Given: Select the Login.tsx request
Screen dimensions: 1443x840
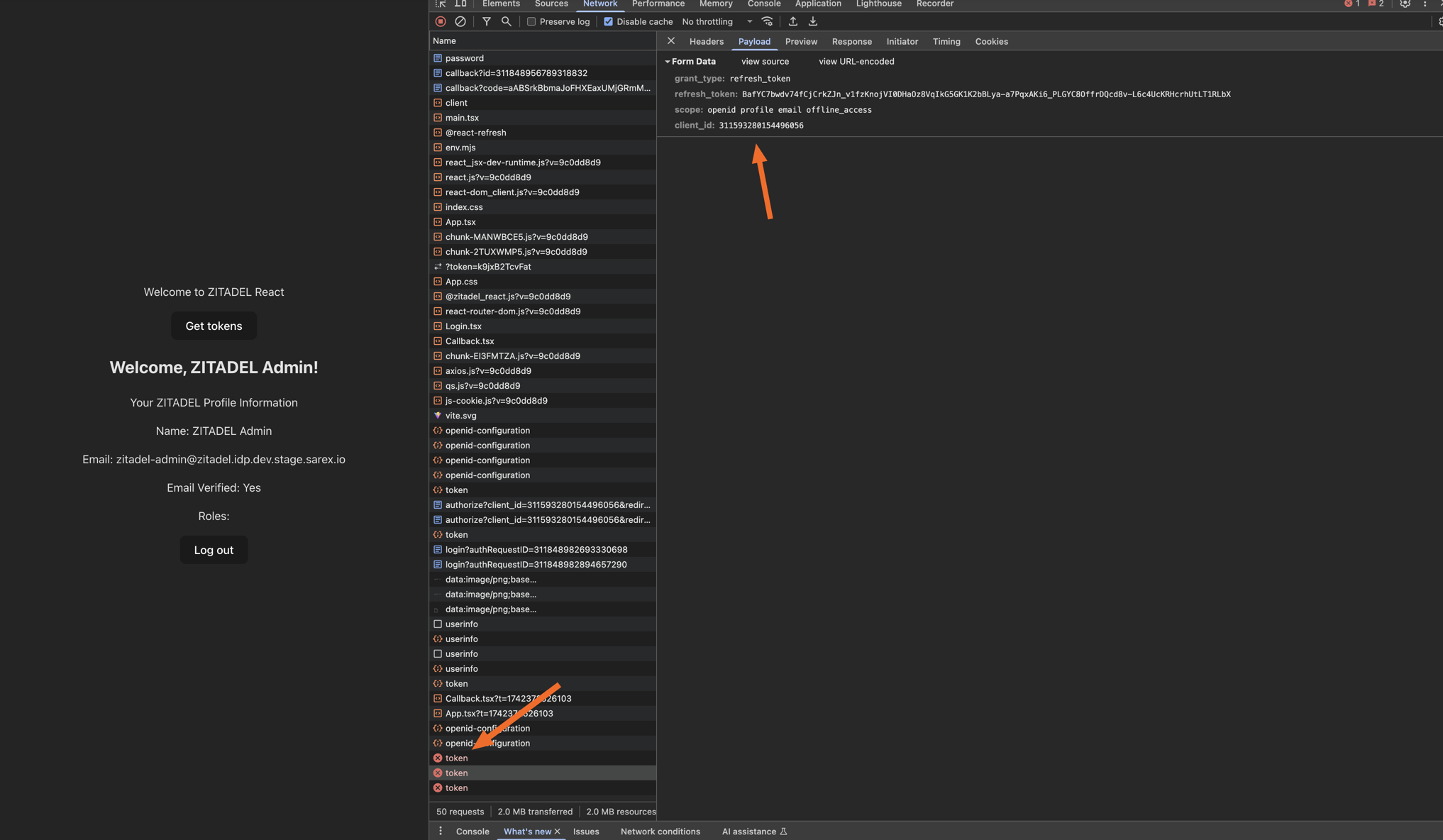Looking at the screenshot, I should tap(543, 326).
